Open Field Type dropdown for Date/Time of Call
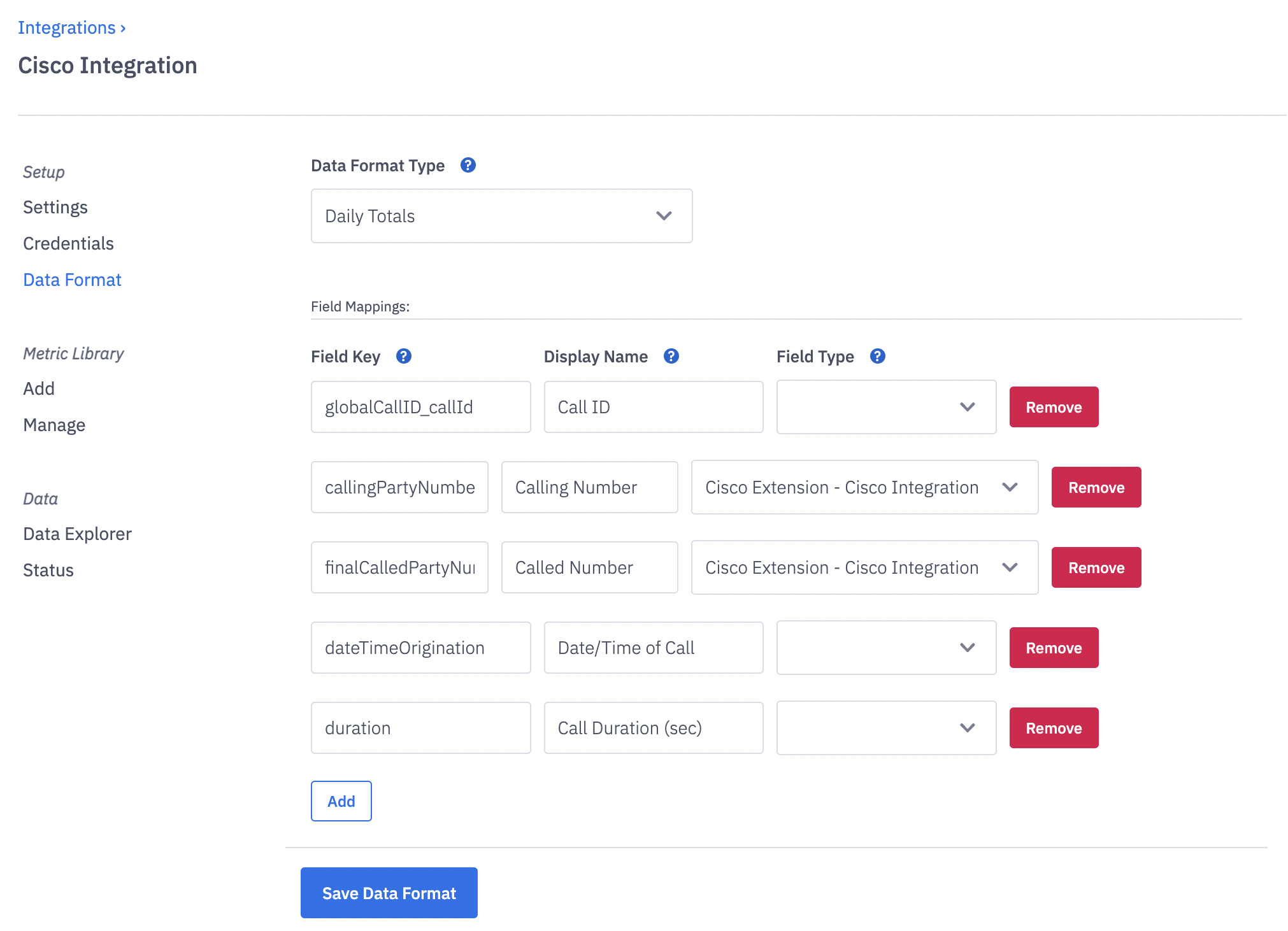This screenshot has height=931, width=1288. (x=885, y=648)
